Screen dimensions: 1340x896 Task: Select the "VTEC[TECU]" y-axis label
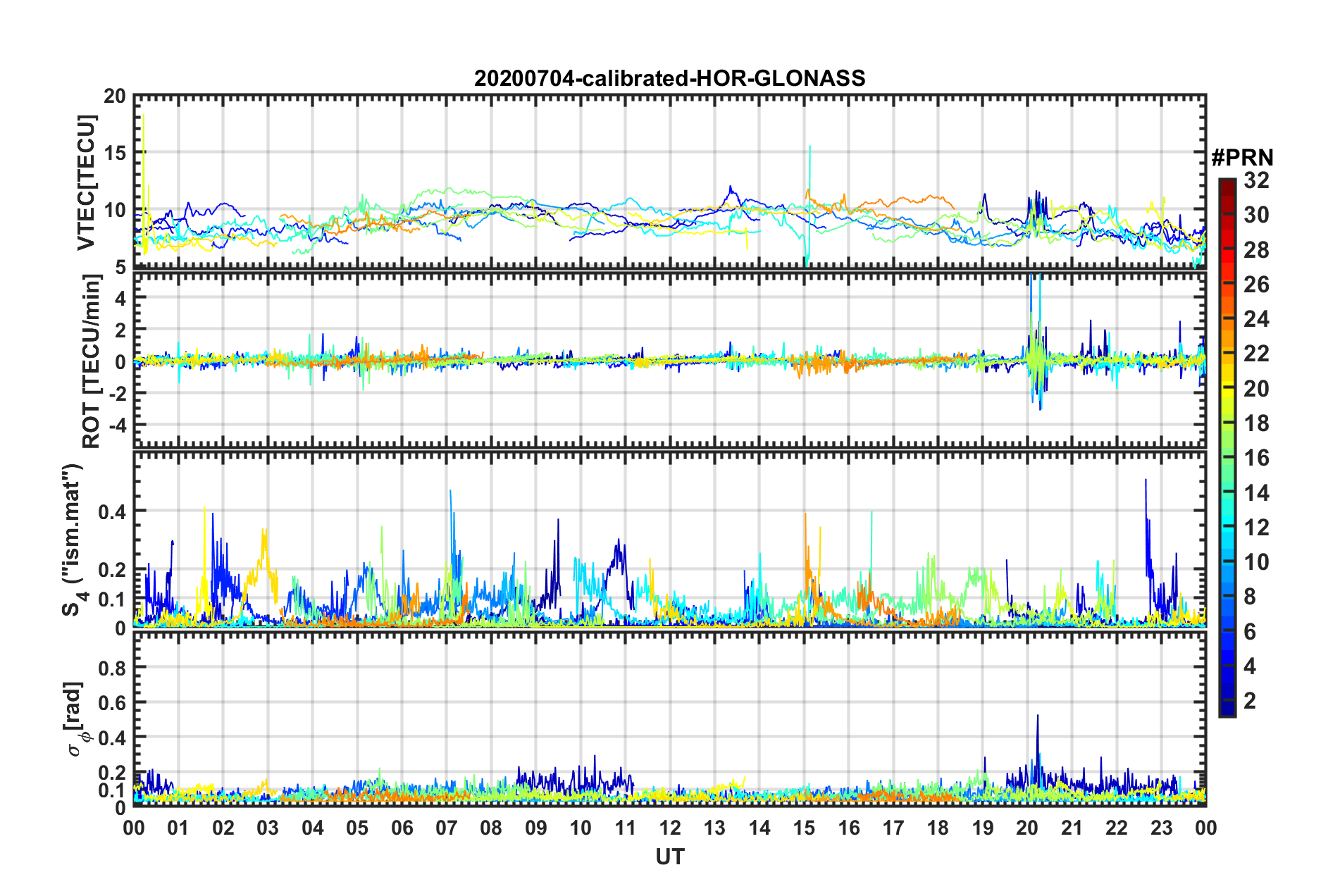click(x=86, y=183)
